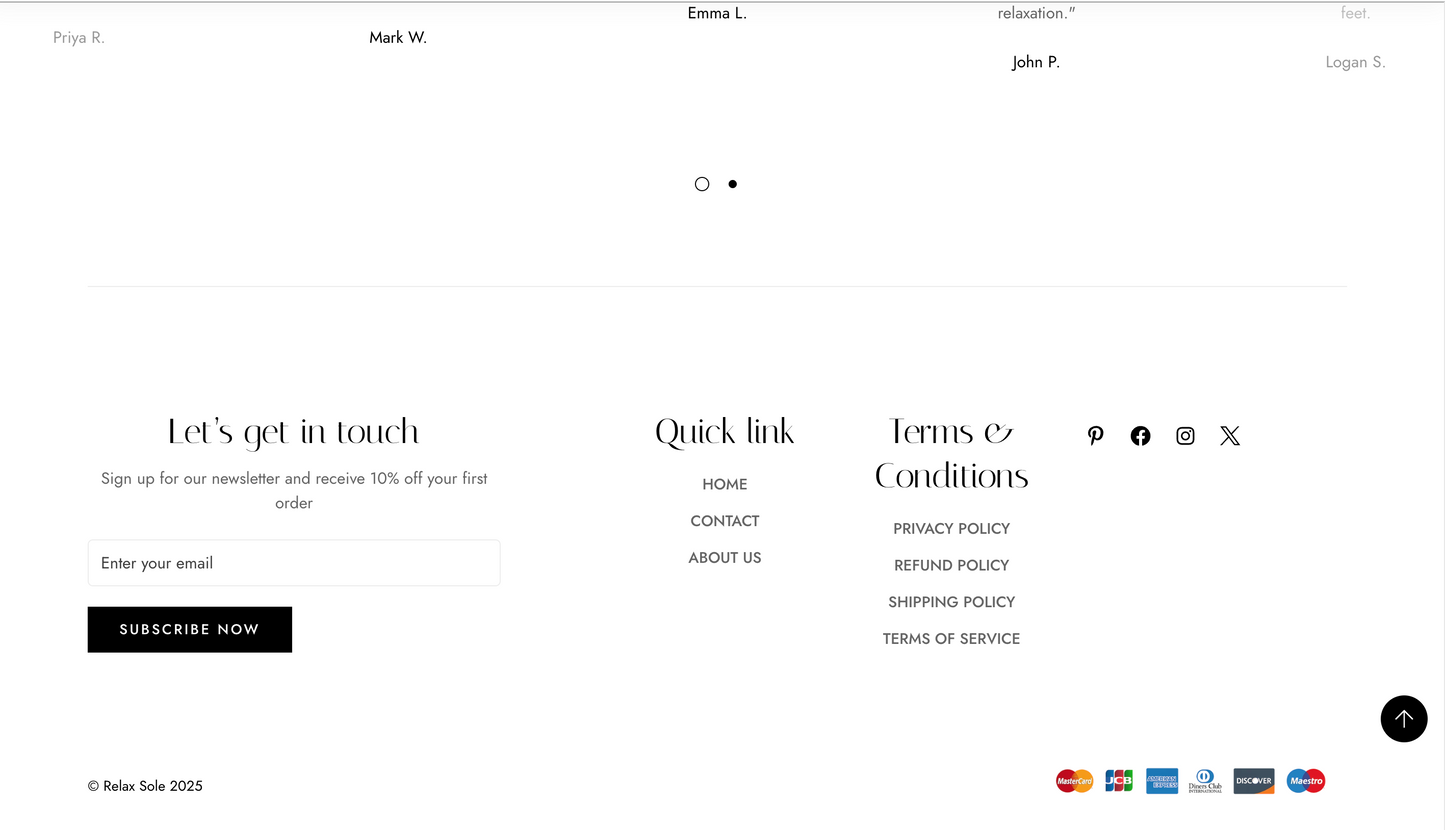
Task: Click the back-to-top arrow button
Action: click(1404, 719)
